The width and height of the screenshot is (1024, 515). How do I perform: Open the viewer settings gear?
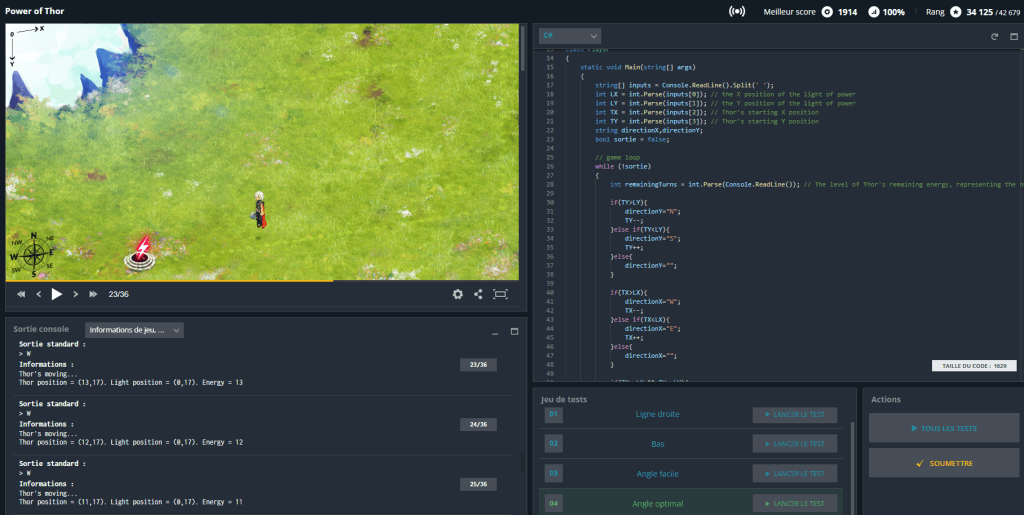pyautogui.click(x=458, y=294)
